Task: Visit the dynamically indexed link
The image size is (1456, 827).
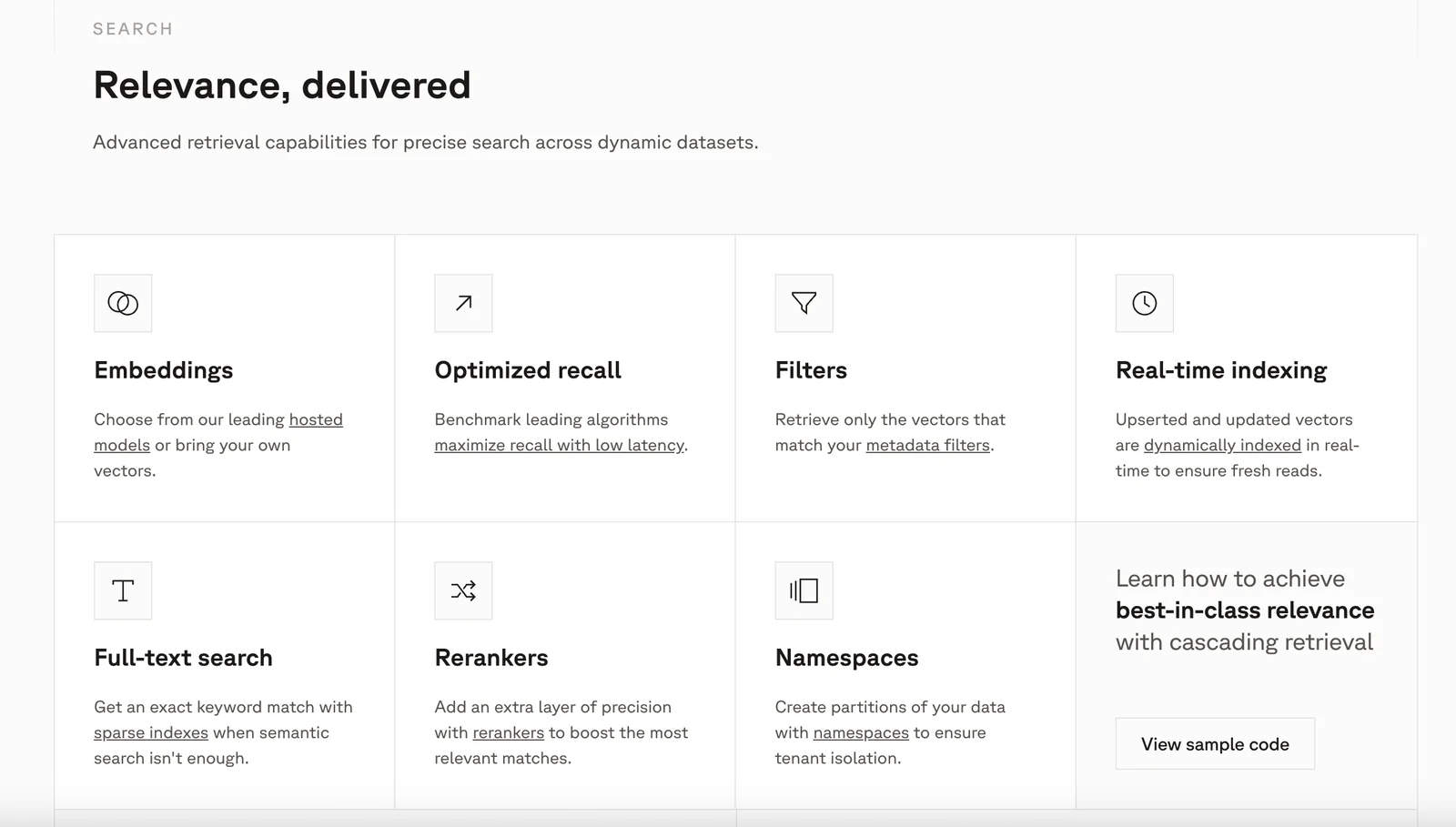Action: [x=1221, y=445]
